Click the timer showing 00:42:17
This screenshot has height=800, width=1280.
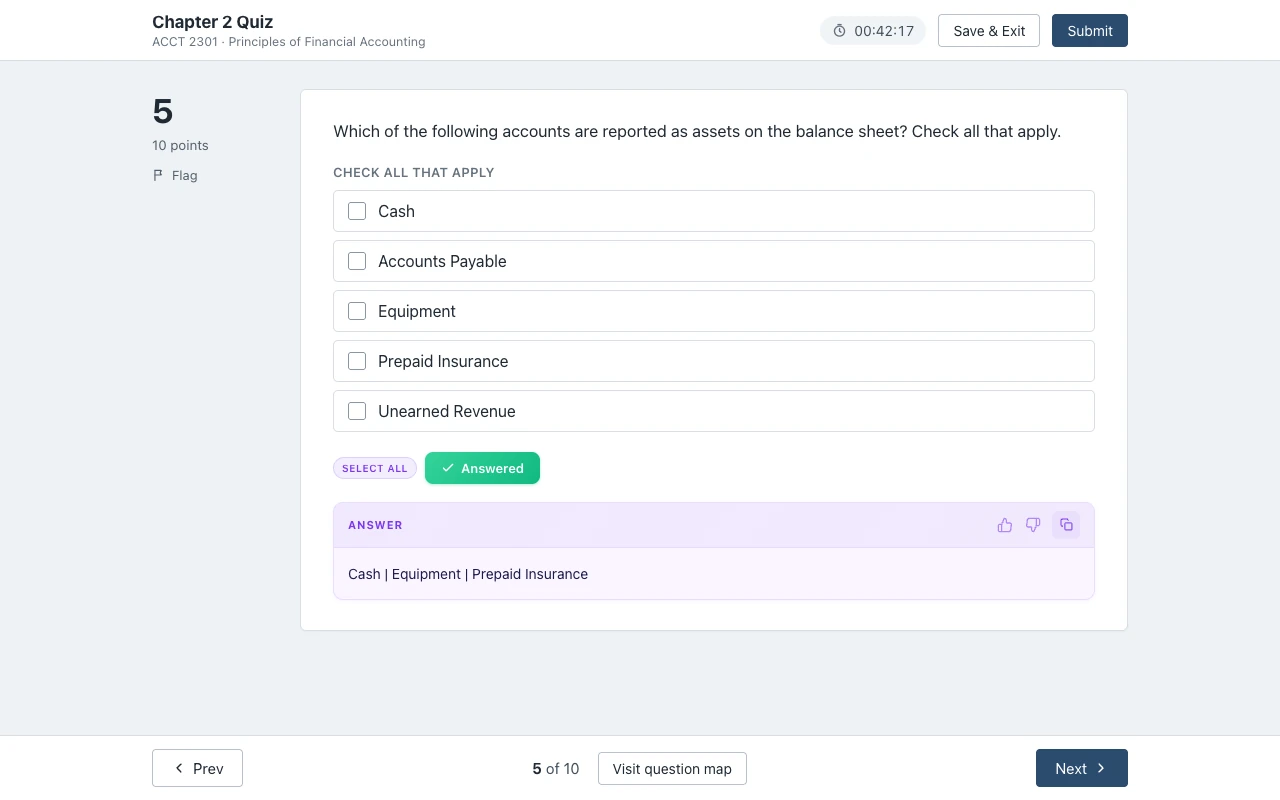coord(873,31)
